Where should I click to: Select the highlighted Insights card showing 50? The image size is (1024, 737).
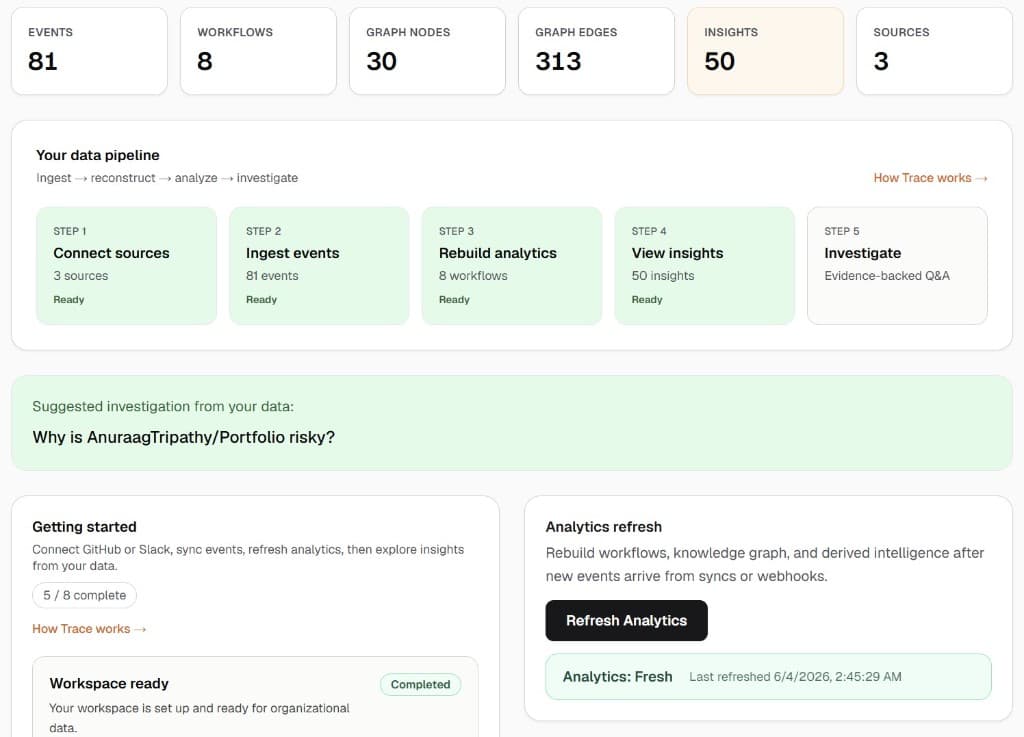[x=765, y=51]
